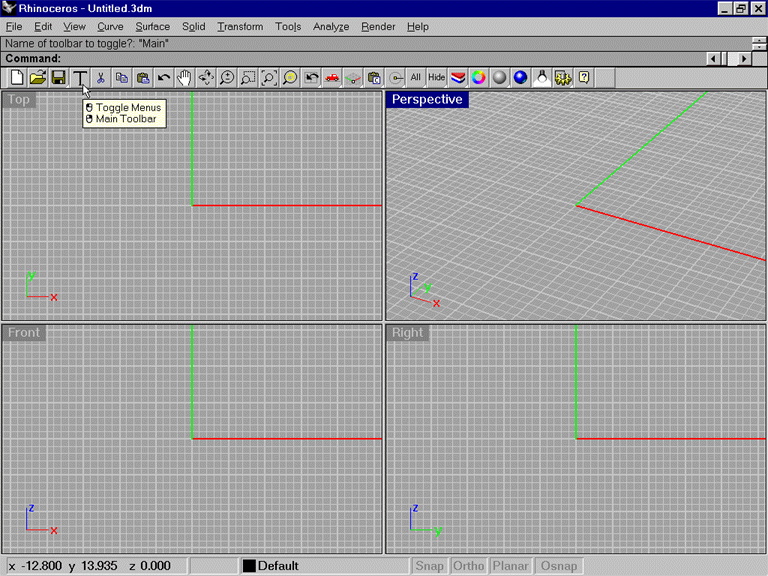The width and height of the screenshot is (768, 576).
Task: Activate the Front viewport title label
Action: pos(24,333)
